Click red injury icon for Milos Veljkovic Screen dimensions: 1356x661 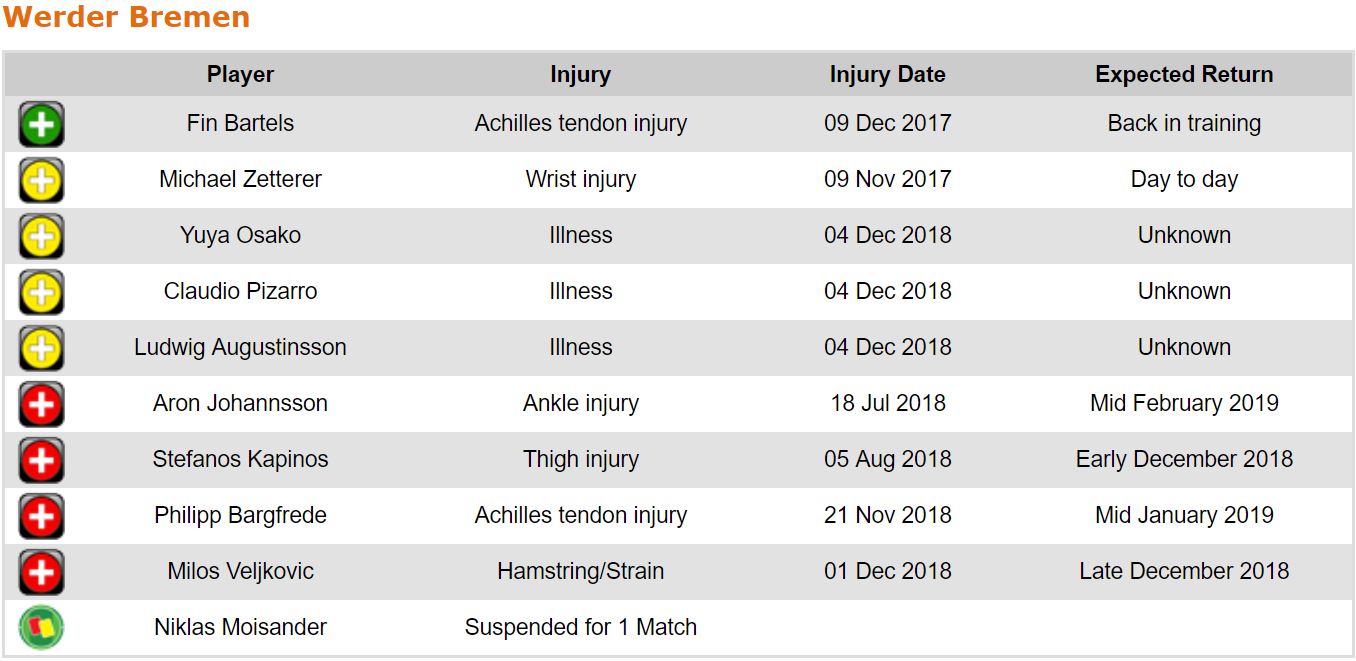pos(41,573)
